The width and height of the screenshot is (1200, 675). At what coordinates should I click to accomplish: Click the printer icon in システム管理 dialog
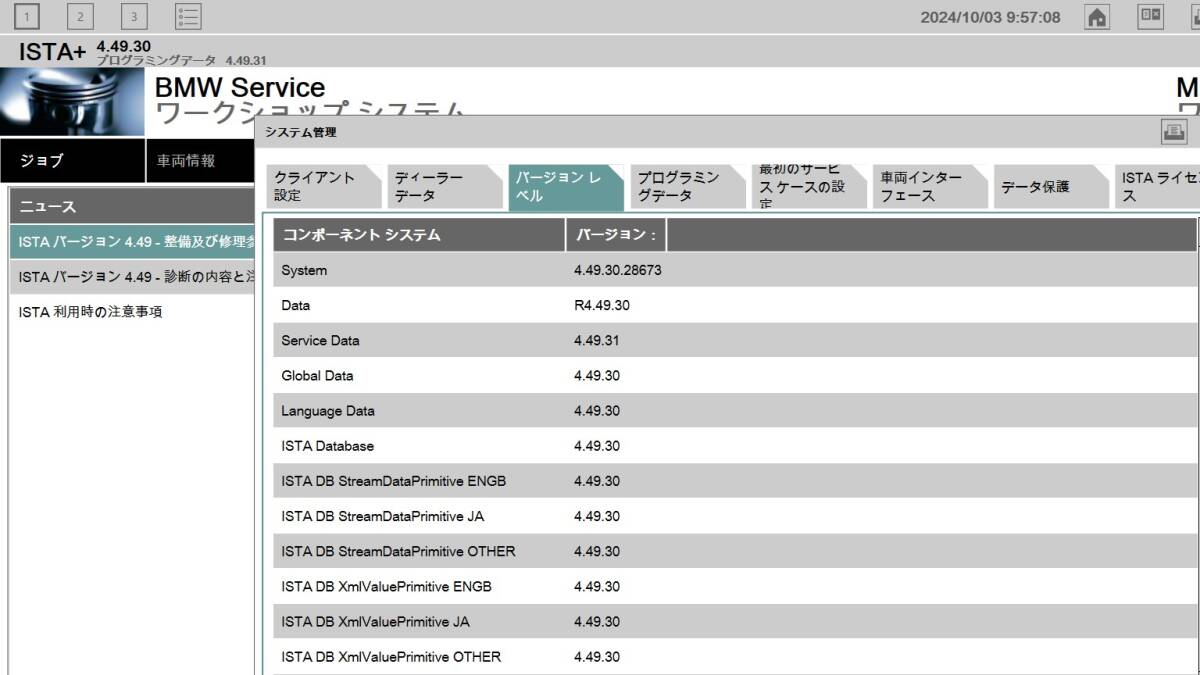(1173, 131)
